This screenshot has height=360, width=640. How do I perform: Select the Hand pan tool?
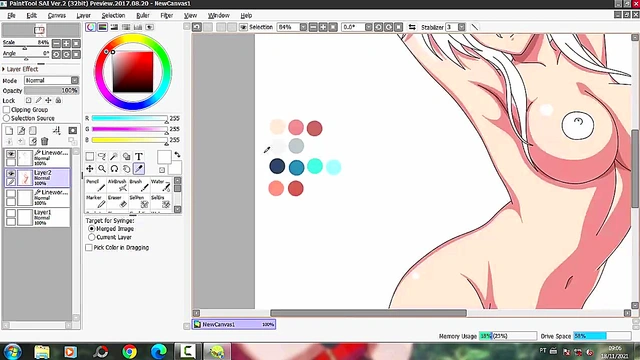coord(127,169)
